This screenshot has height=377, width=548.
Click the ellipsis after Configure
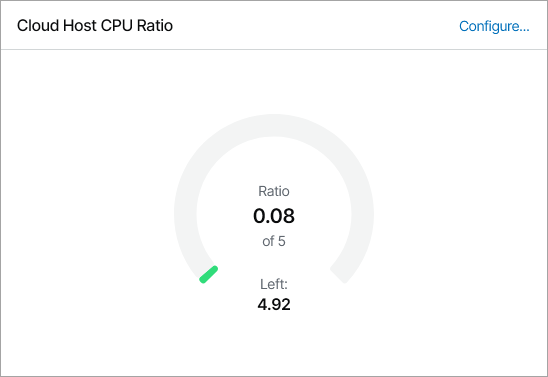point(524,30)
